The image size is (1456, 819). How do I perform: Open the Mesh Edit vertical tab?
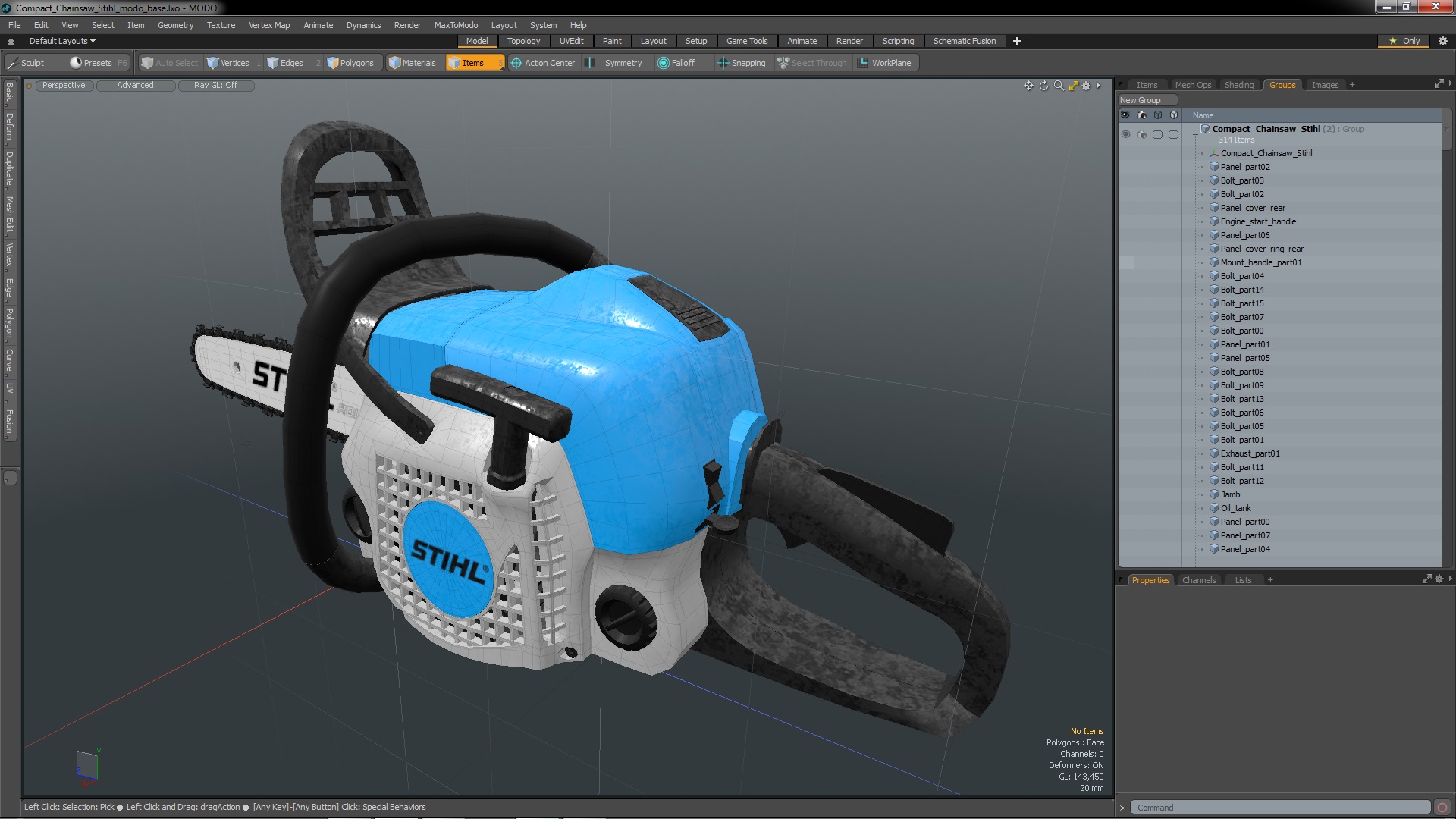(9, 215)
